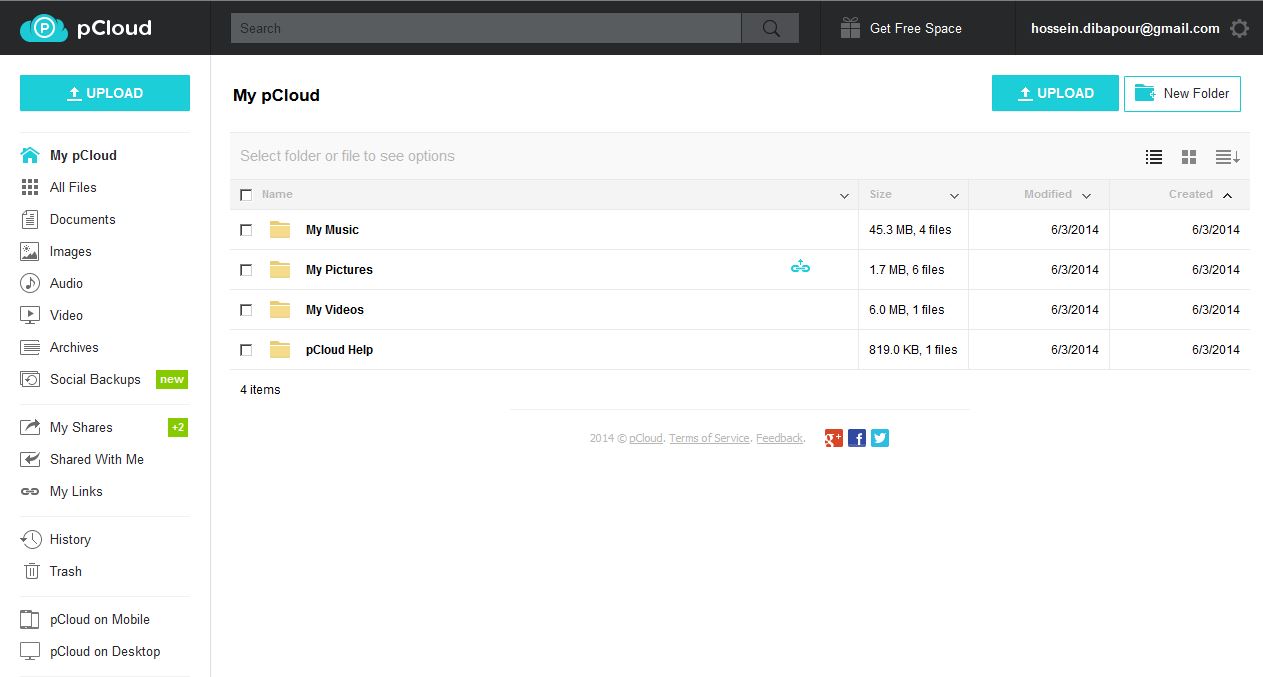Open pCloud on Mobile item
The width and height of the screenshot is (1263, 677).
click(x=100, y=619)
